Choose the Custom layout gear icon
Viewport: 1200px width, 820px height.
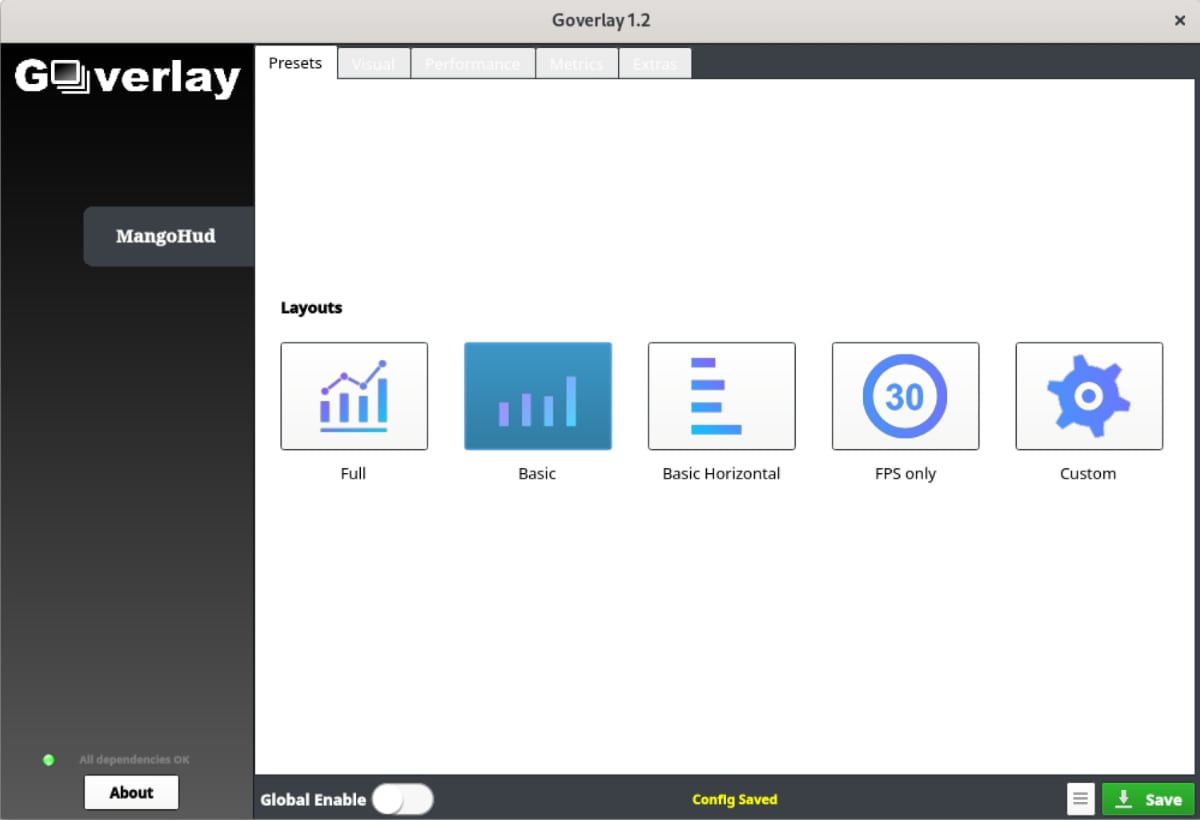click(x=1089, y=396)
